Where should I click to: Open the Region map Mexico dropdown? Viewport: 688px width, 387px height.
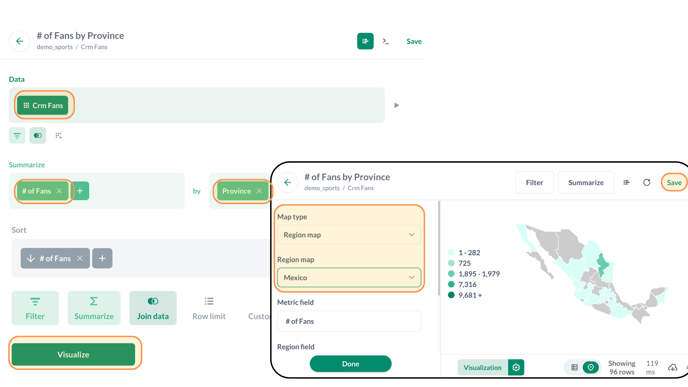click(x=349, y=277)
